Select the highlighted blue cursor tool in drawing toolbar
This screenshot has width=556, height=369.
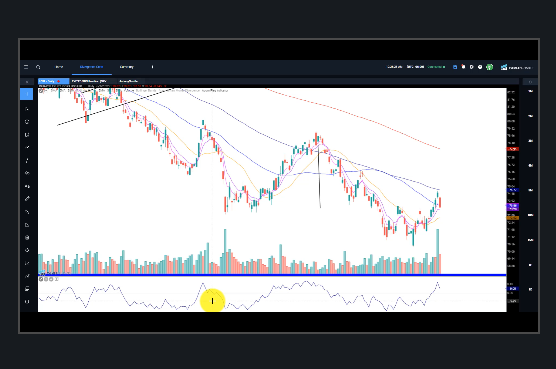pyautogui.click(x=27, y=94)
